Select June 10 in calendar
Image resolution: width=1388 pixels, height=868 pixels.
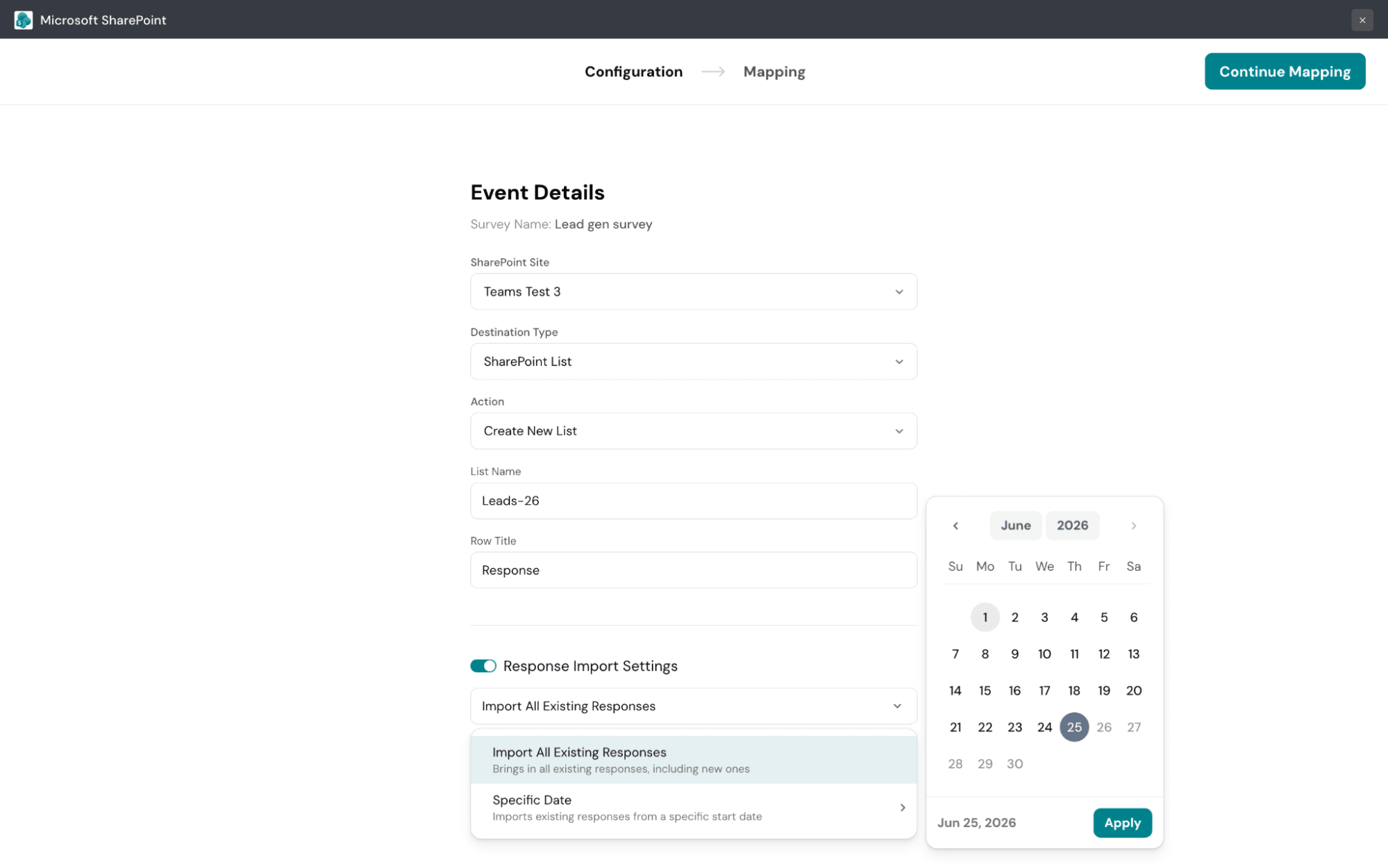[x=1044, y=654]
